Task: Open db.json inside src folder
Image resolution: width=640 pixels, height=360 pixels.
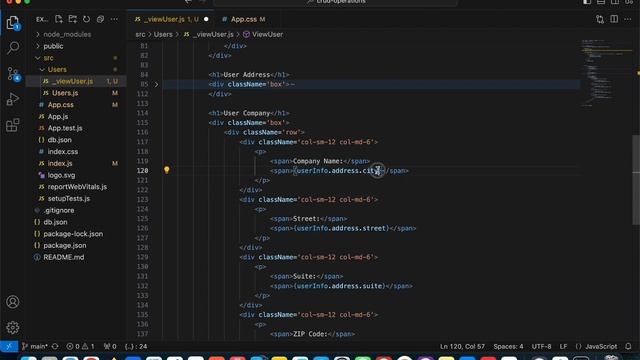Action: pos(59,140)
